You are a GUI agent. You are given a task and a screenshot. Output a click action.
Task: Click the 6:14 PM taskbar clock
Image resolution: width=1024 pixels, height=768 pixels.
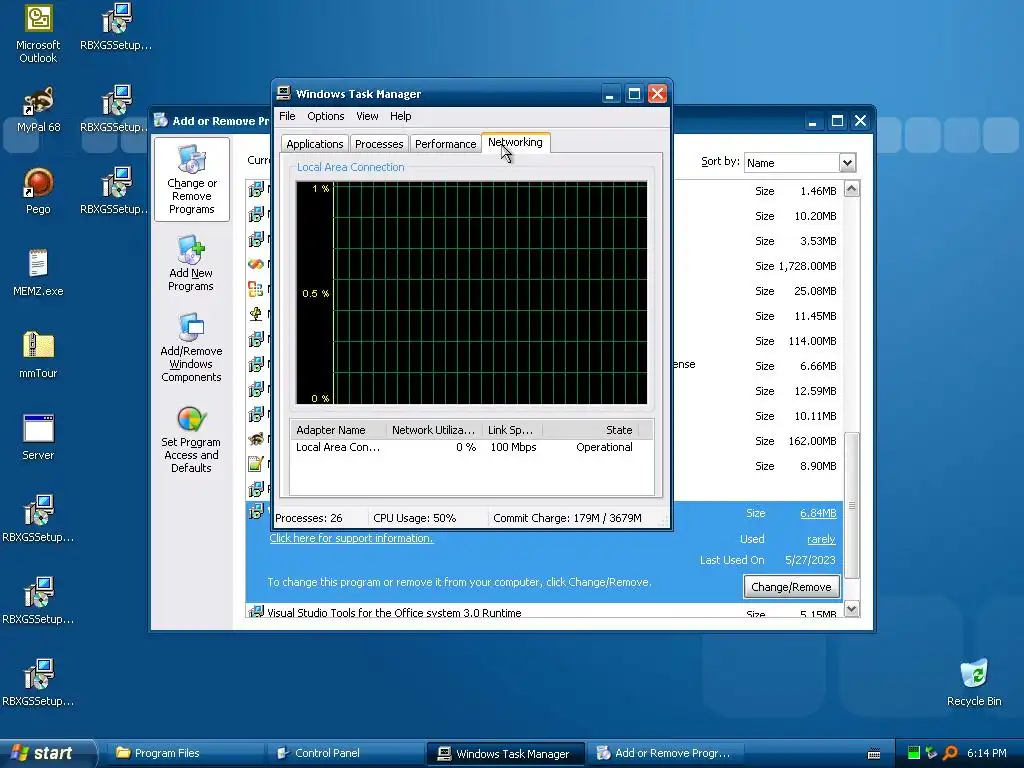986,753
